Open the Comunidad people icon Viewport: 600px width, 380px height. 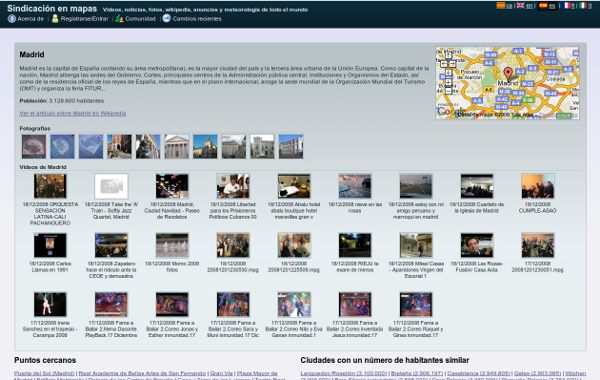coord(119,19)
